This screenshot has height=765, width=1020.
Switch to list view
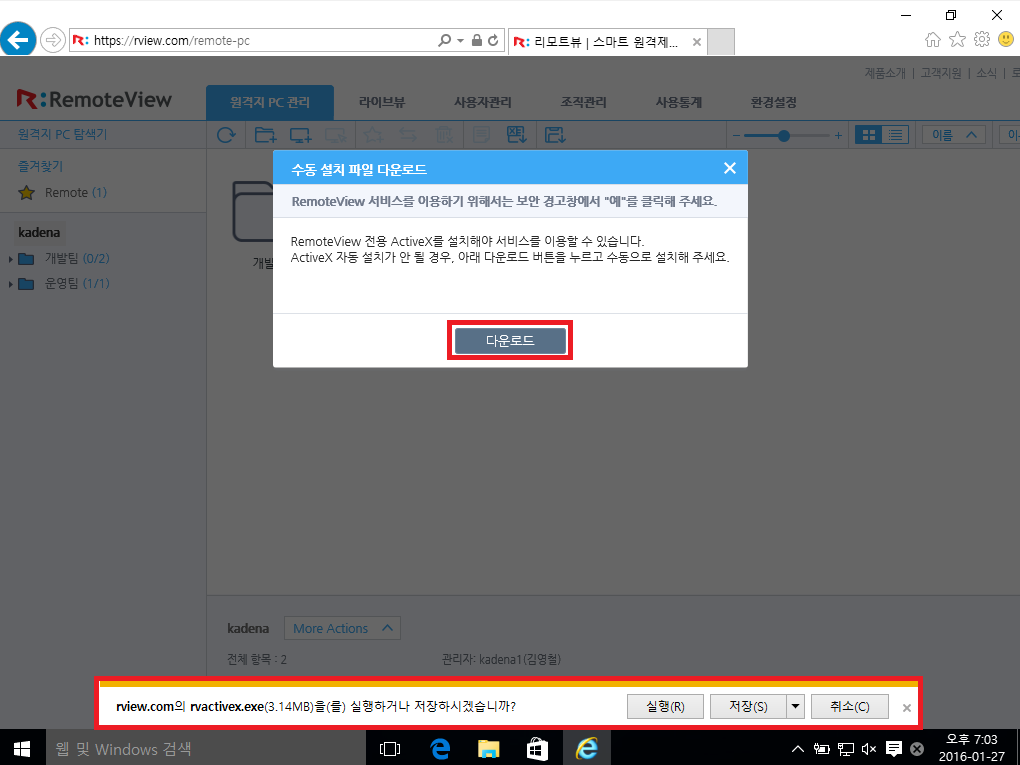click(x=896, y=135)
